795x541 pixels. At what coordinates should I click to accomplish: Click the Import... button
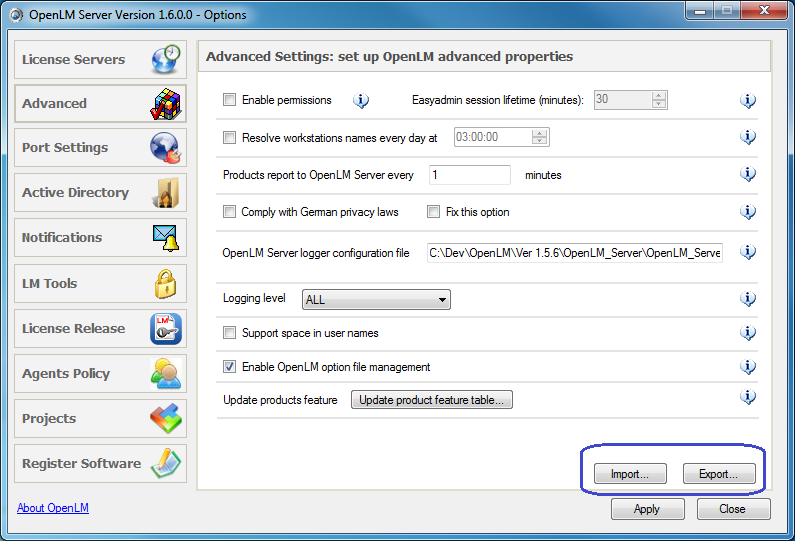click(x=630, y=474)
